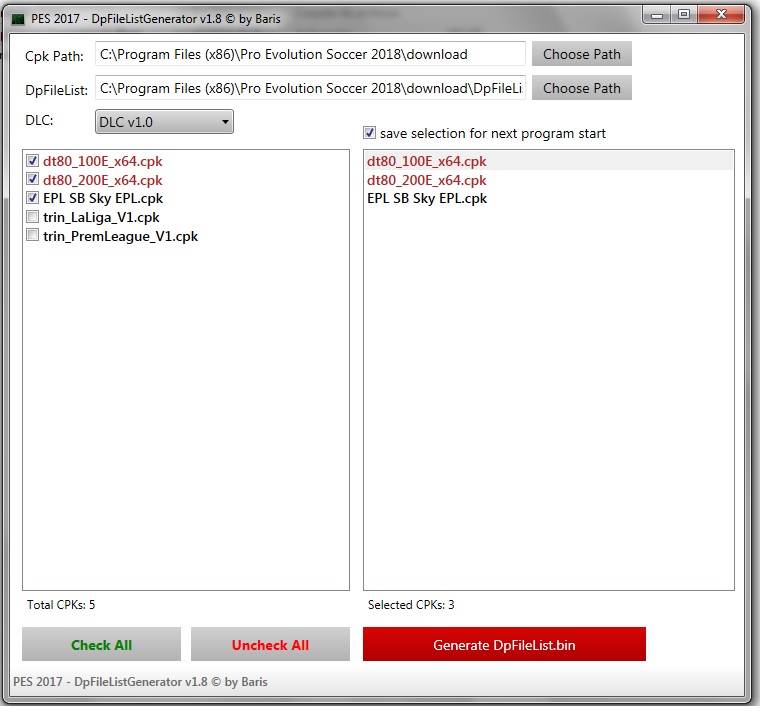The image size is (769, 716).
Task: Click the status bar text by Baris
Action: [x=140, y=682]
